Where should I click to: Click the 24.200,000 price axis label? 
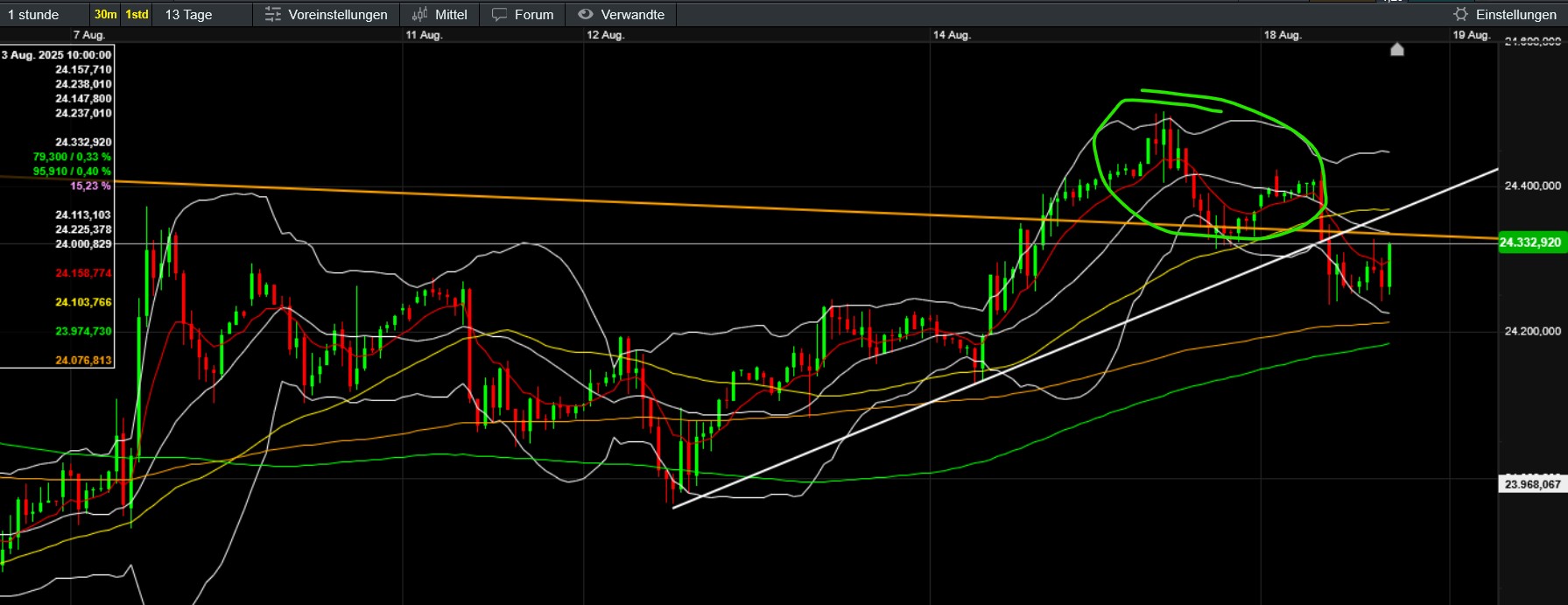1532,331
